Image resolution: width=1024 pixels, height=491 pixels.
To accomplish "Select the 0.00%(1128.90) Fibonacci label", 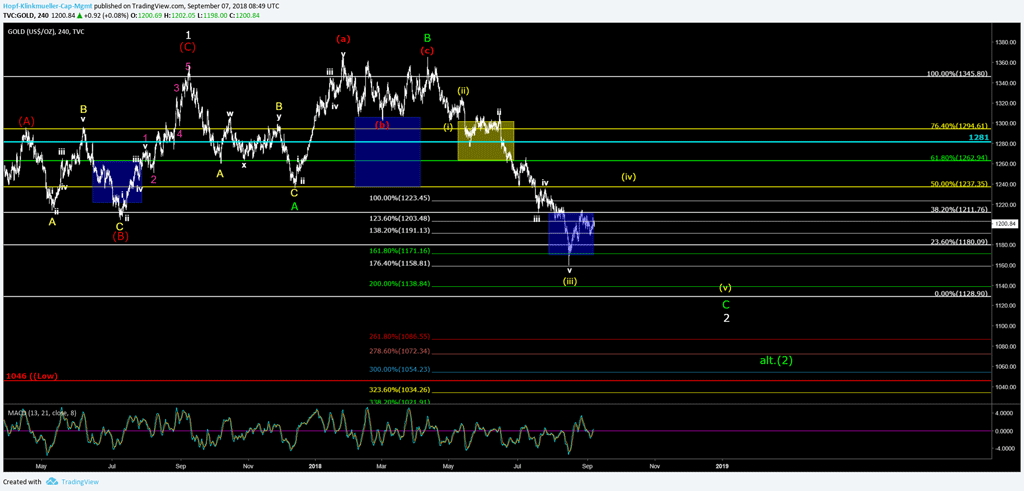I will (x=958, y=294).
